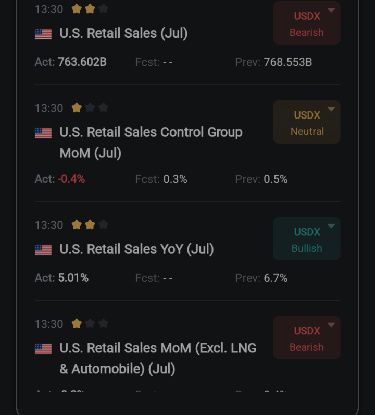
Task: Open U.S. Retail Sales (Jul) event title
Action: click(123, 33)
